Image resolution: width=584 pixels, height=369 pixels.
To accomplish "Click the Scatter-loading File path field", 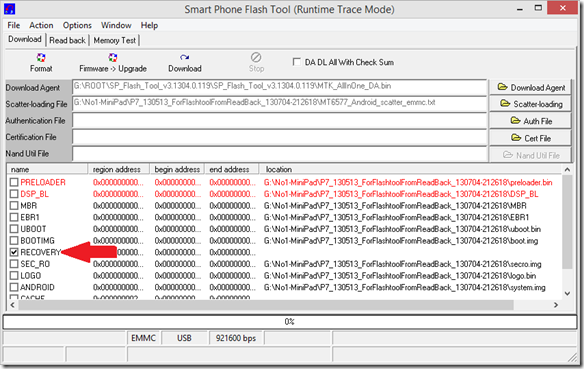I will pos(279,104).
